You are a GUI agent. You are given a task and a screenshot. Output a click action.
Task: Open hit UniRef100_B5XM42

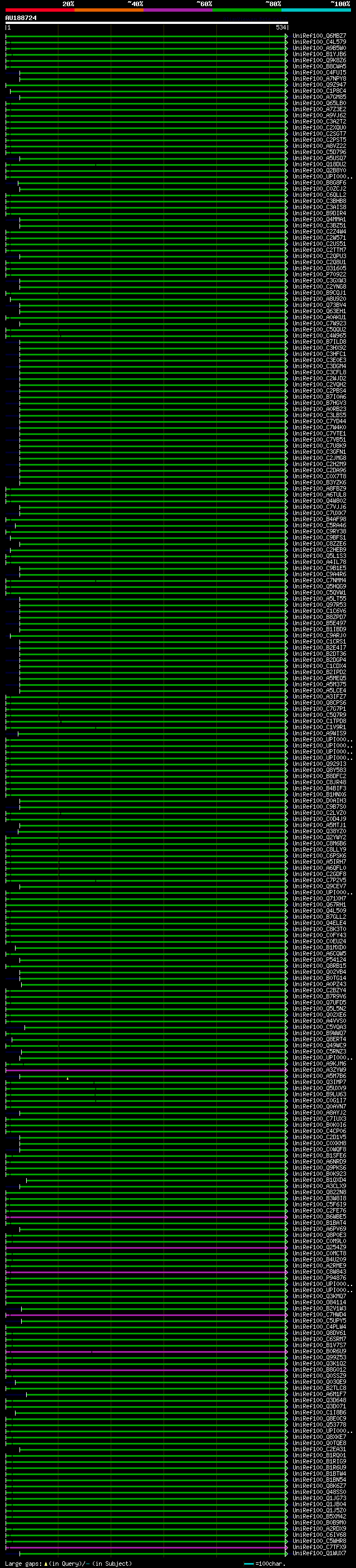pyautogui.click(x=319, y=1516)
